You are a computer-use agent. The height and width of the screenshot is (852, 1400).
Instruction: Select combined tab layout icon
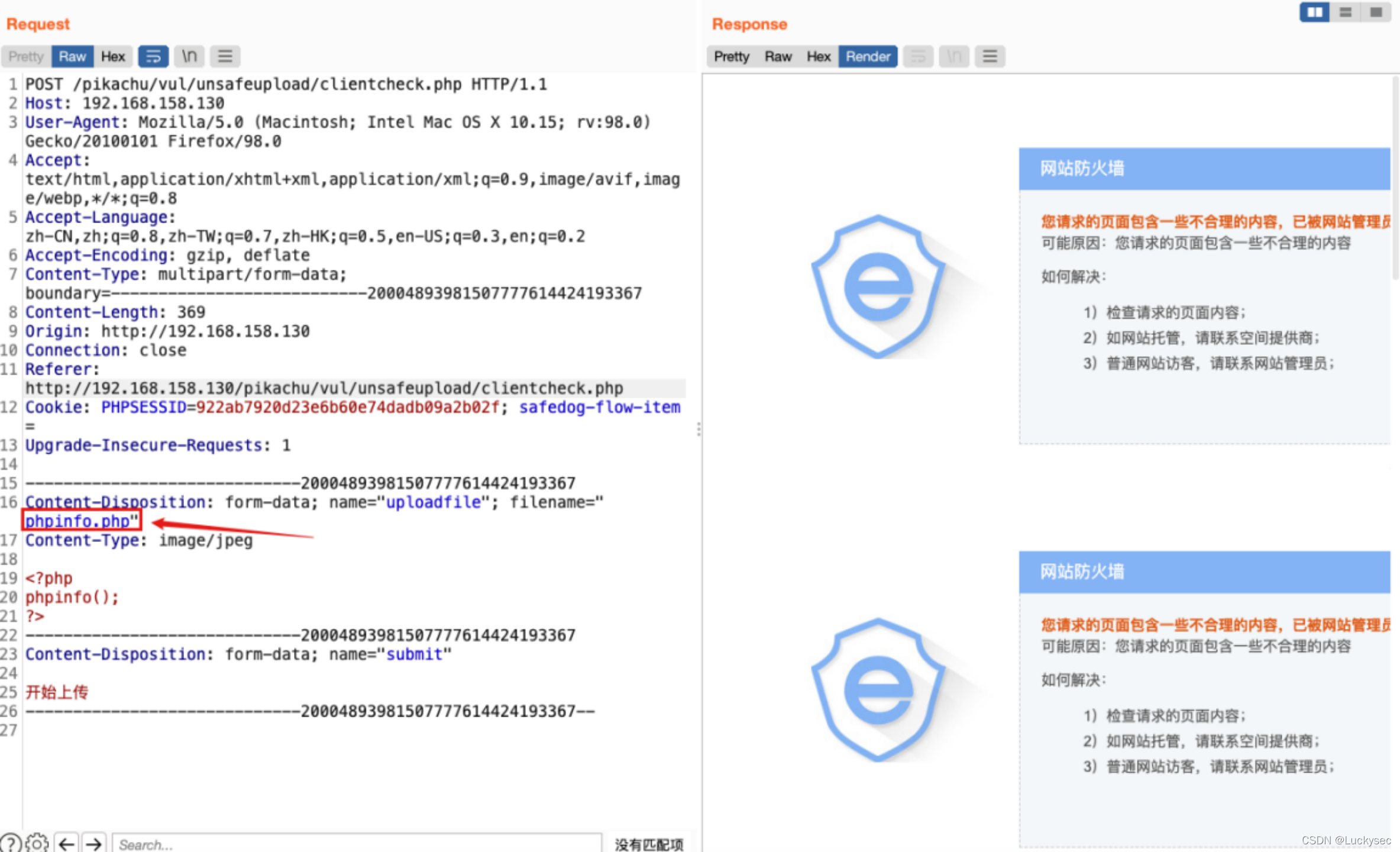point(1376,12)
